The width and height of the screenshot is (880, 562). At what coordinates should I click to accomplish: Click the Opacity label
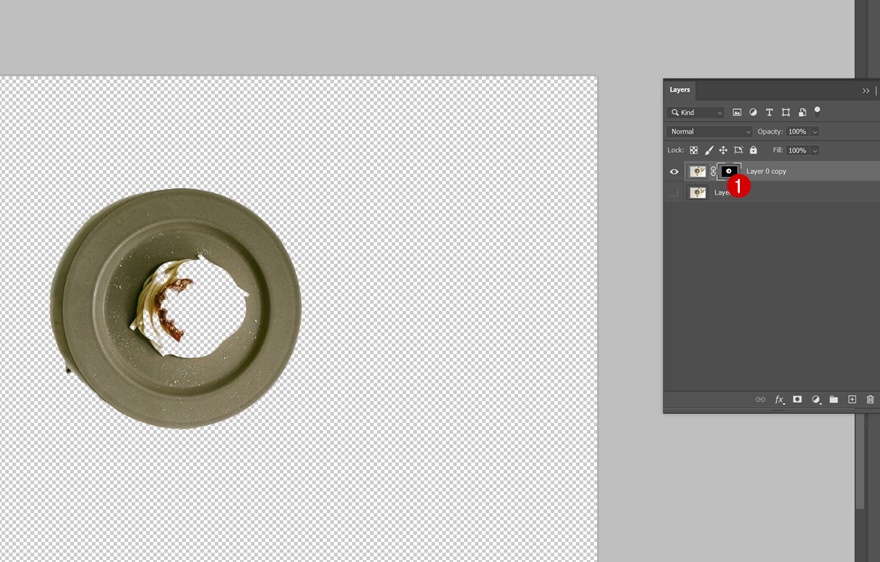coord(769,131)
